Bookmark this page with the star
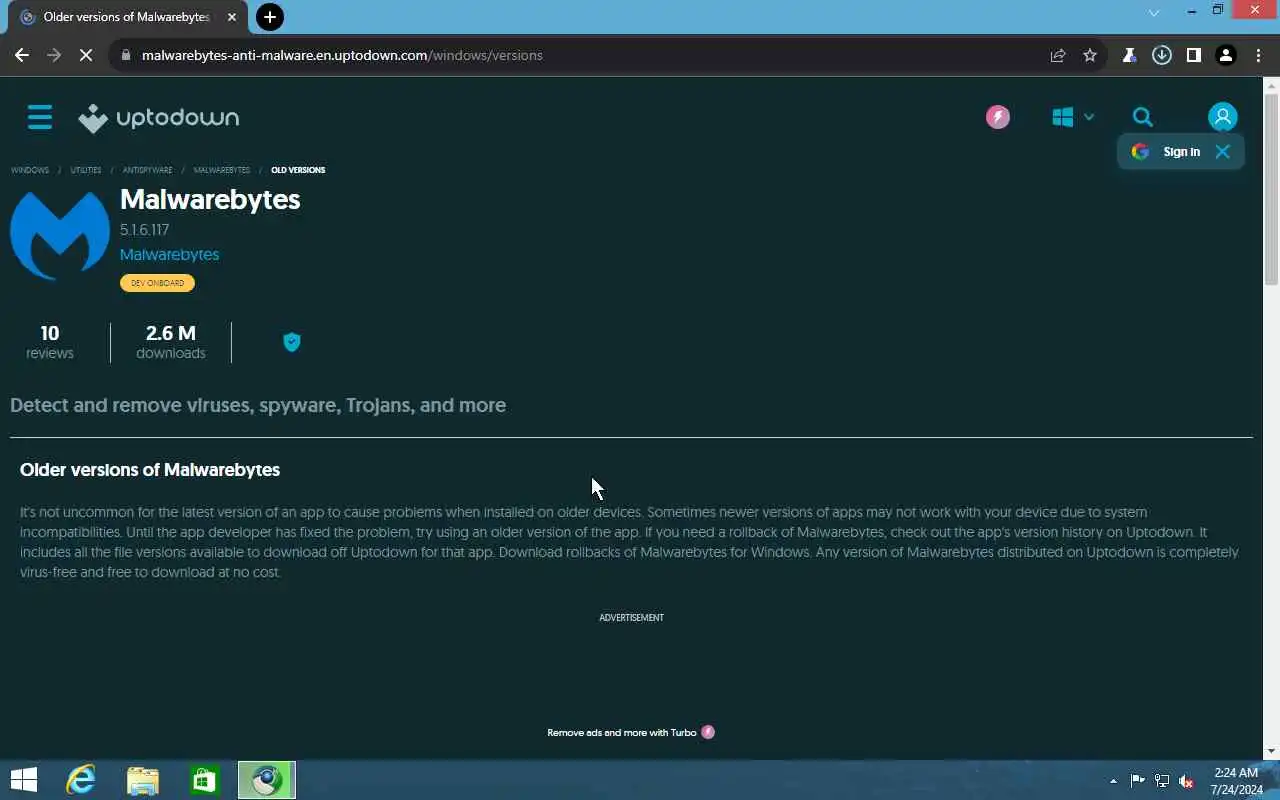The height and width of the screenshot is (800, 1280). pyautogui.click(x=1090, y=55)
